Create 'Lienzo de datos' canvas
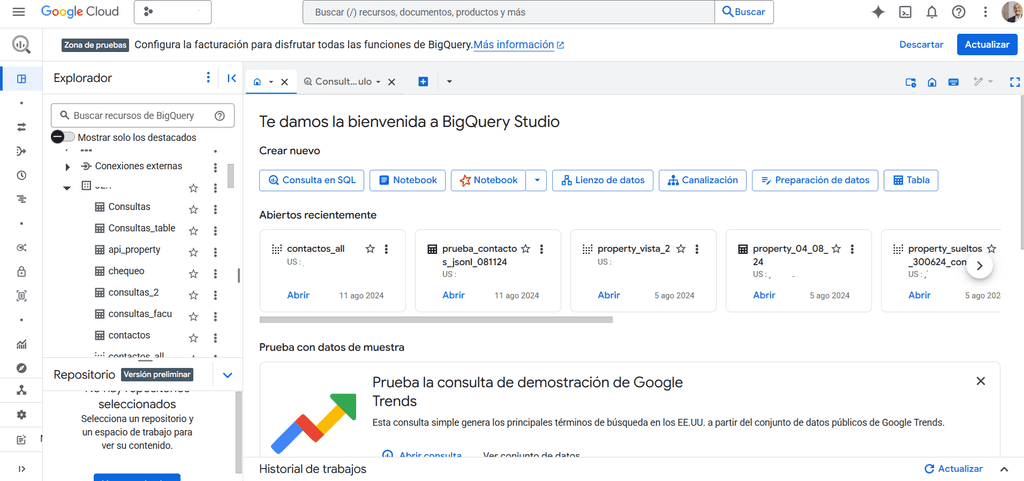This screenshot has width=1024, height=481. pos(603,180)
